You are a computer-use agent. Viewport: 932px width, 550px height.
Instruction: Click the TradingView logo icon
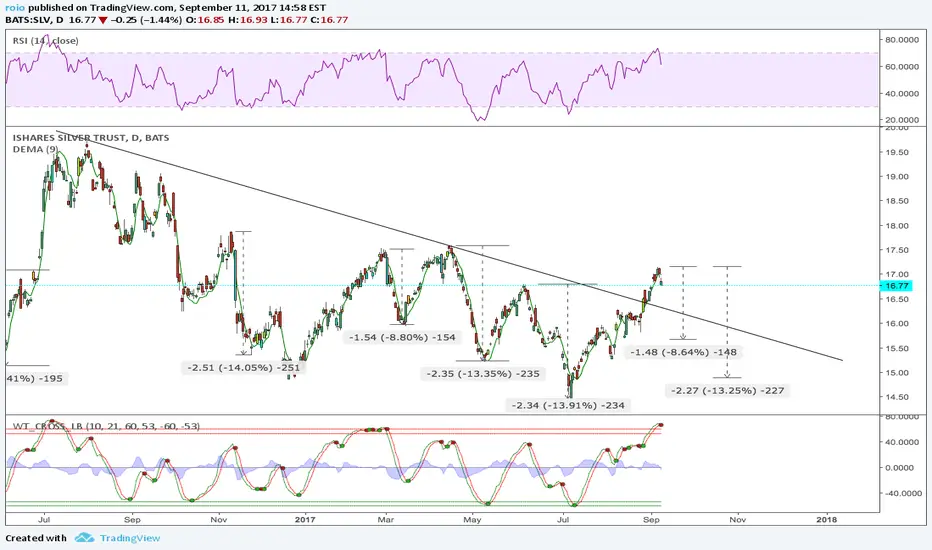coord(84,538)
